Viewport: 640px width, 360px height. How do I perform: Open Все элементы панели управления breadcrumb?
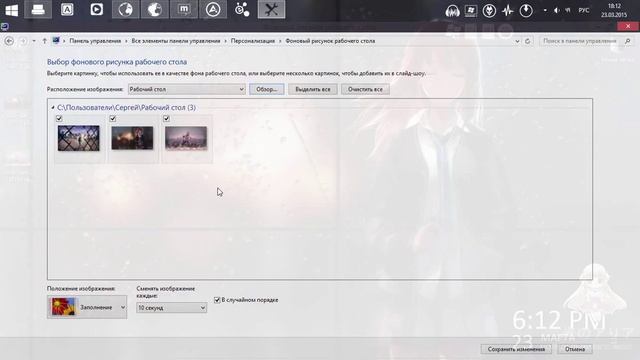coord(176,41)
